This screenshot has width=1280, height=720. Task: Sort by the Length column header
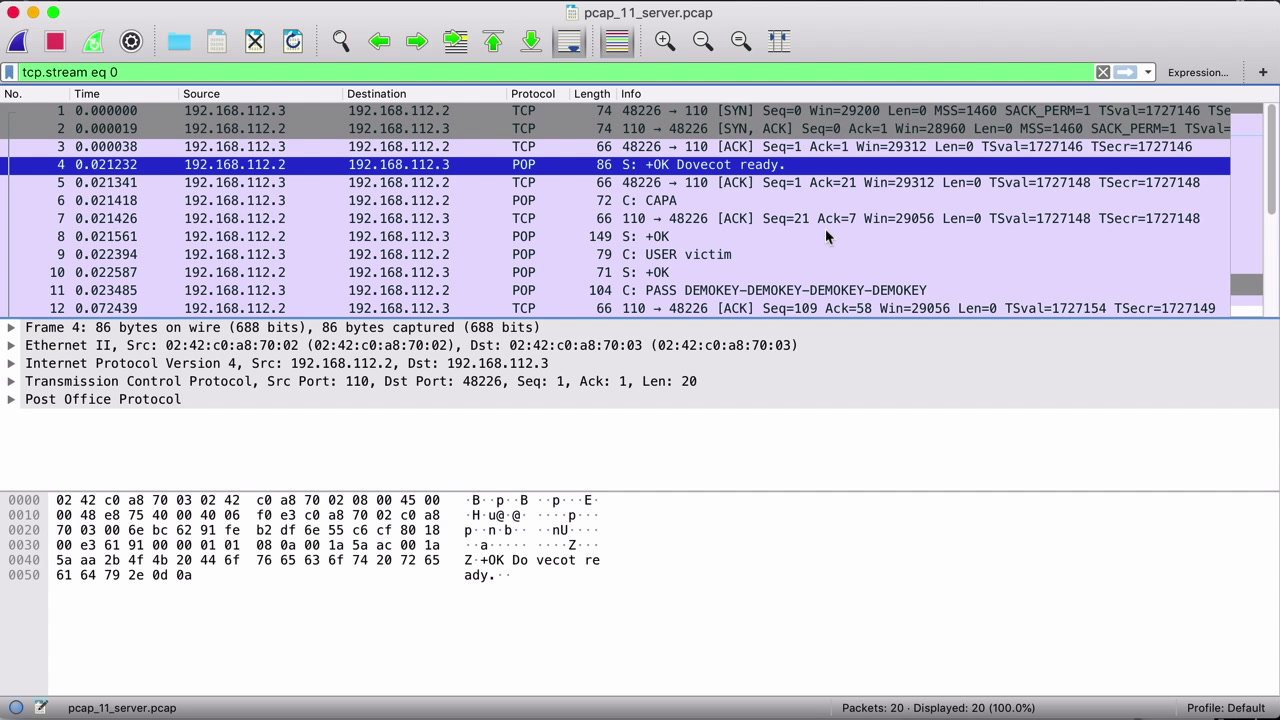[592, 94]
